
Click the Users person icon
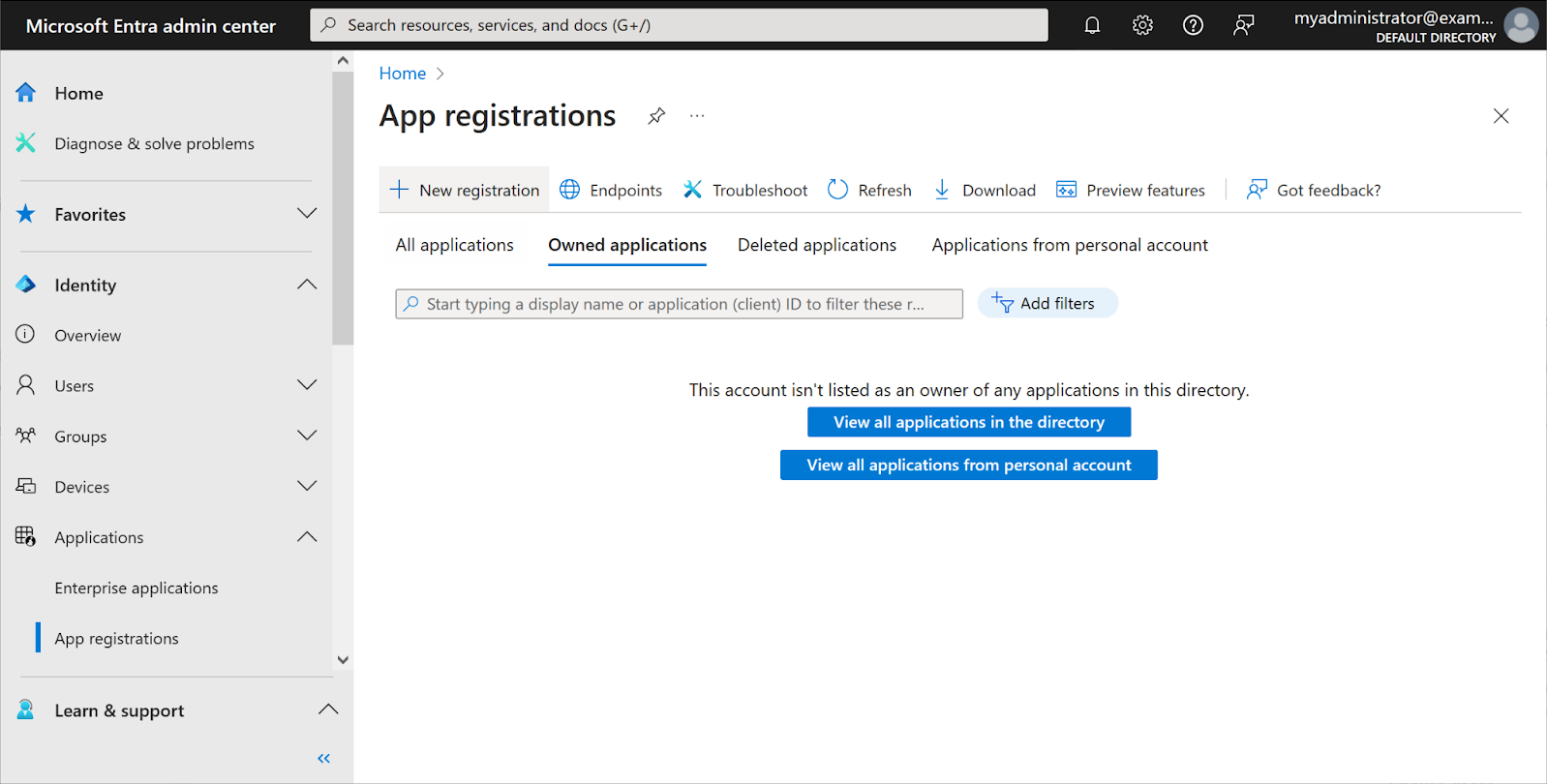point(25,385)
